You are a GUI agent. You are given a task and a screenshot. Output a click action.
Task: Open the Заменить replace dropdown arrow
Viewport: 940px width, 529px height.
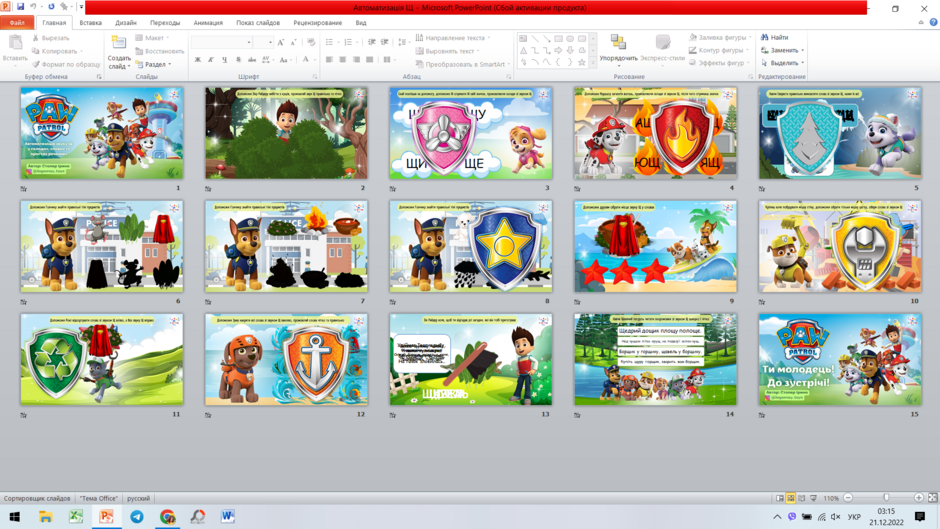(803, 50)
